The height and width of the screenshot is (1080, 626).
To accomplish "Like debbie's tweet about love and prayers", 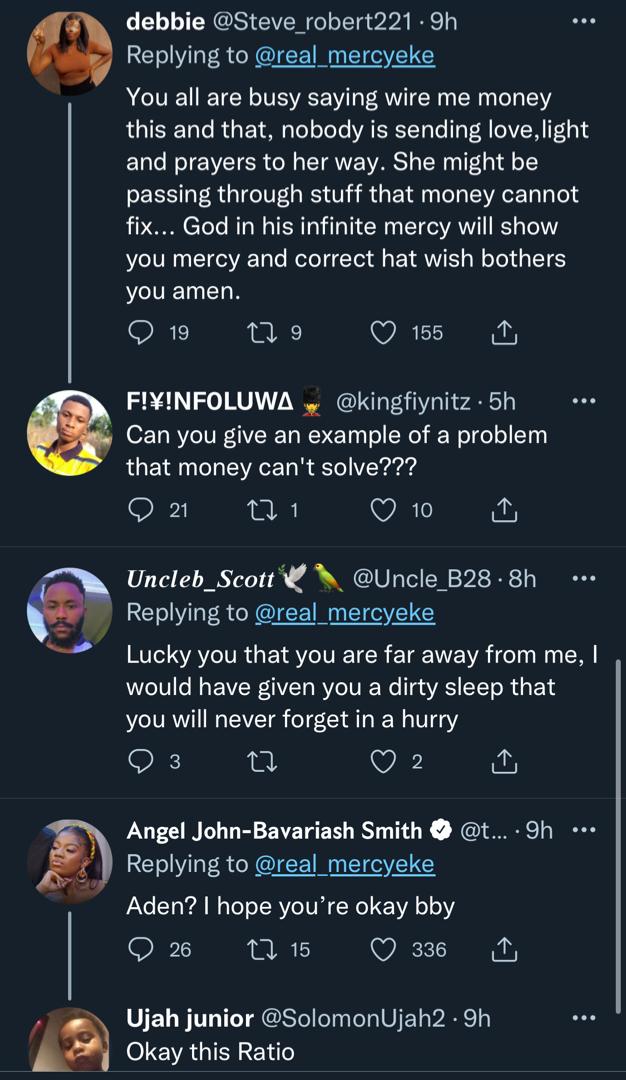I will tap(384, 332).
